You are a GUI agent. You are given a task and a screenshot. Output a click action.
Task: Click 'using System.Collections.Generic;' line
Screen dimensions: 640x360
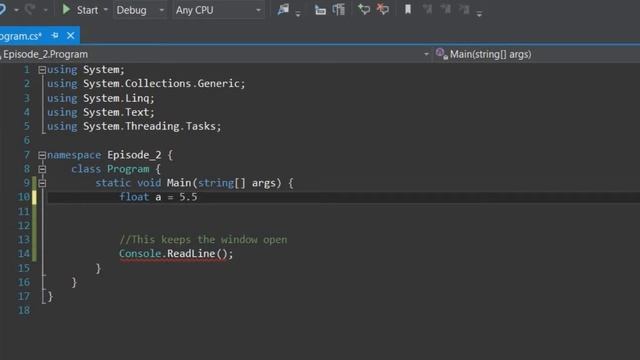pyautogui.click(x=146, y=84)
